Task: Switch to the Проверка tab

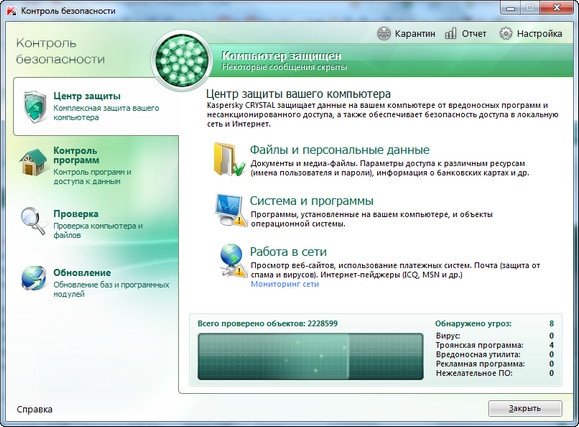Action: point(96,223)
